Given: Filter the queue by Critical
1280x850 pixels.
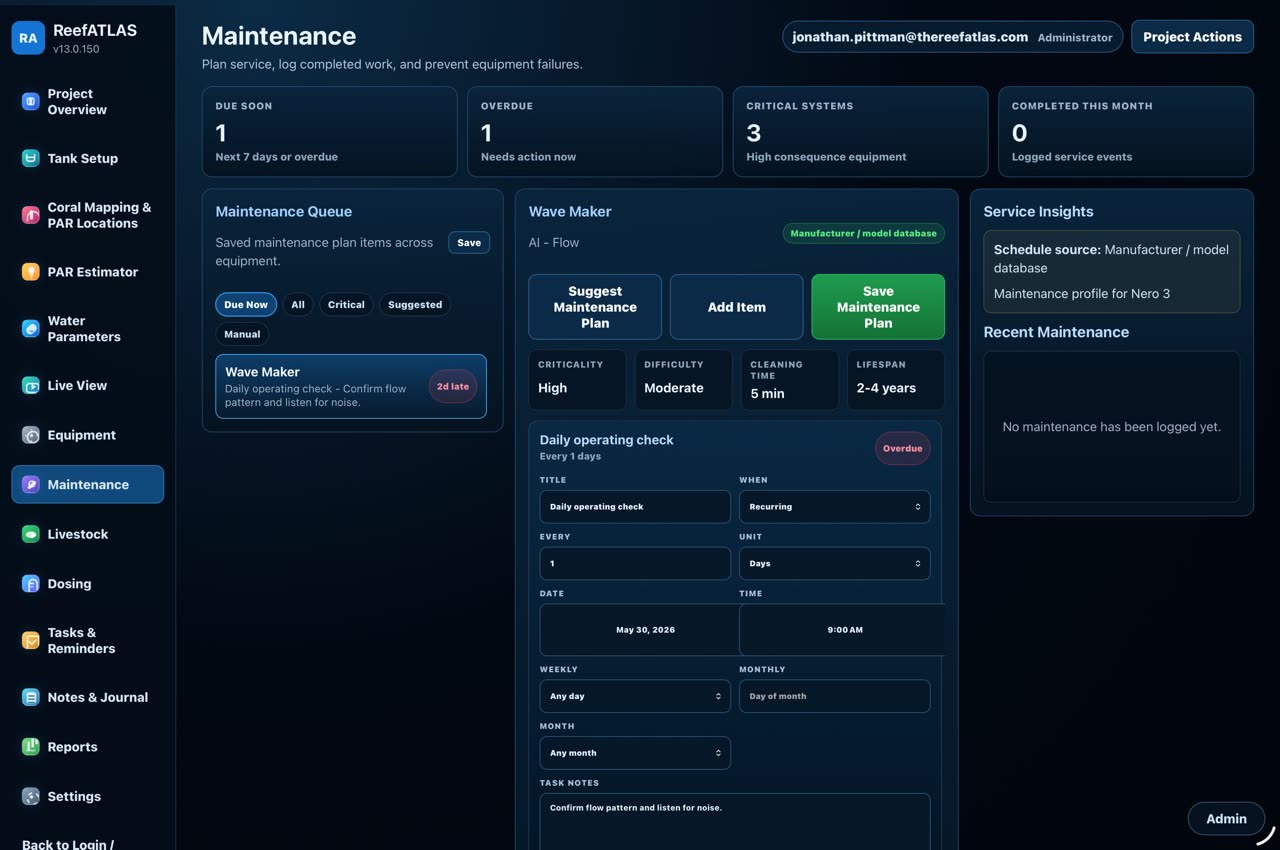Looking at the screenshot, I should point(346,304).
